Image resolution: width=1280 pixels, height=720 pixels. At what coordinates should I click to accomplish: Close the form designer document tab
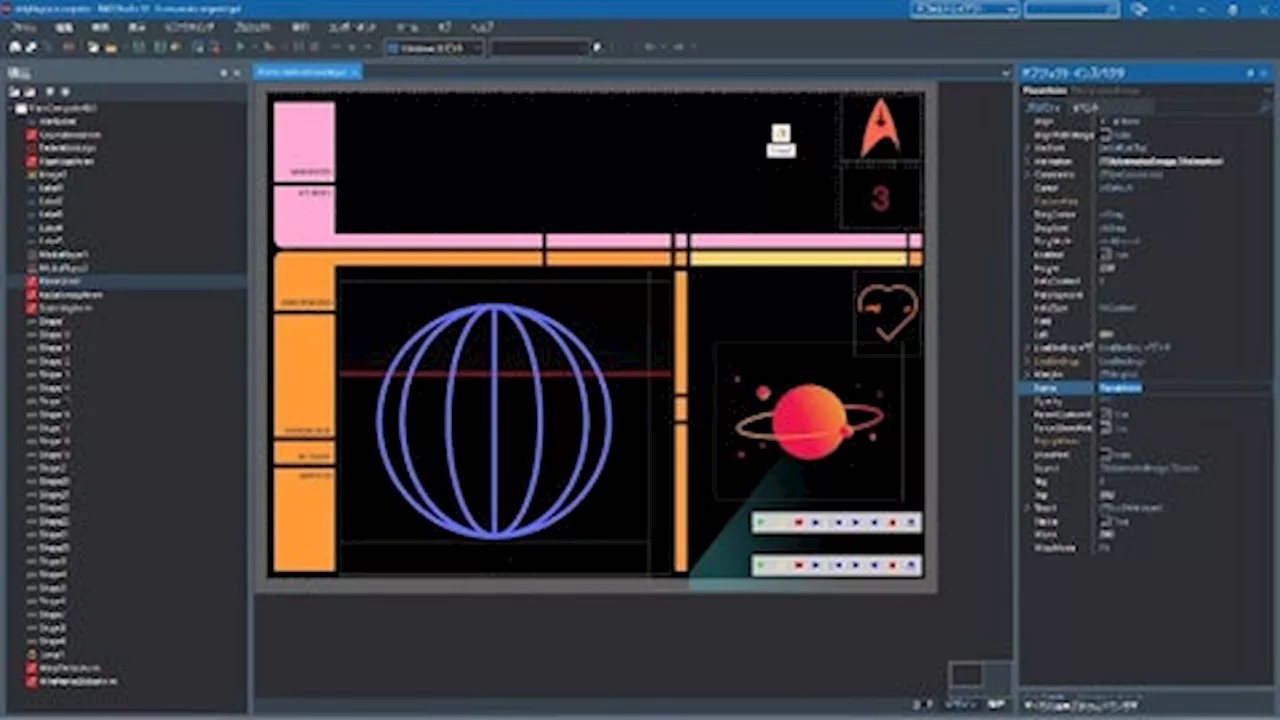[354, 72]
